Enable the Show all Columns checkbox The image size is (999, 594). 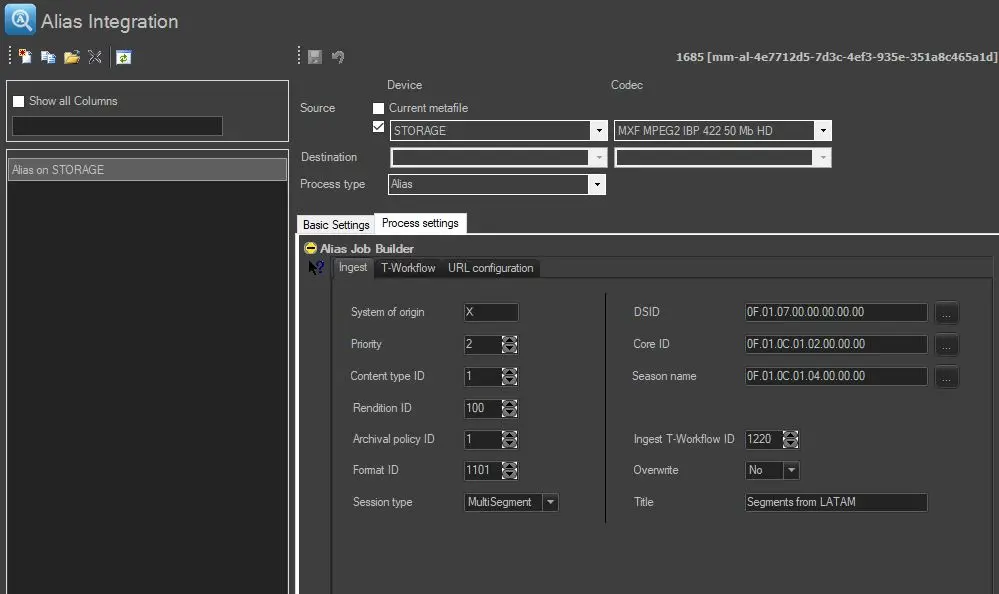click(18, 101)
